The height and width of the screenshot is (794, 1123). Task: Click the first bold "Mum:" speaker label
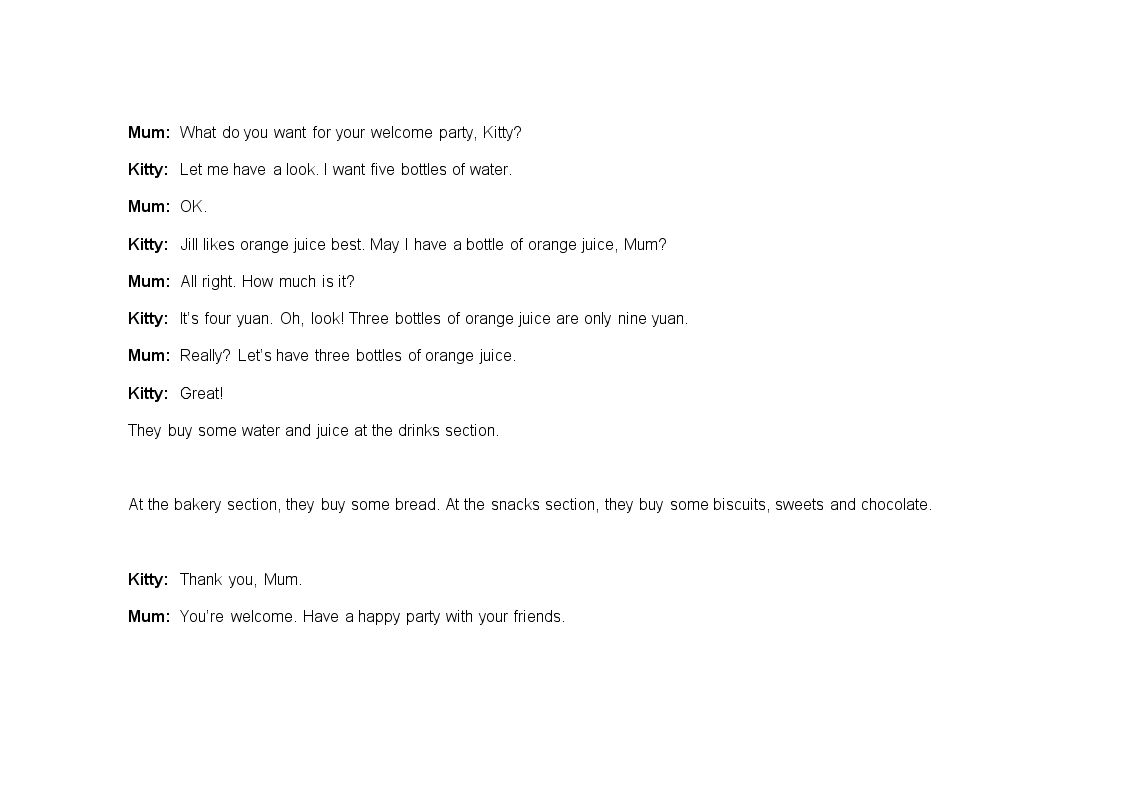[x=149, y=132]
